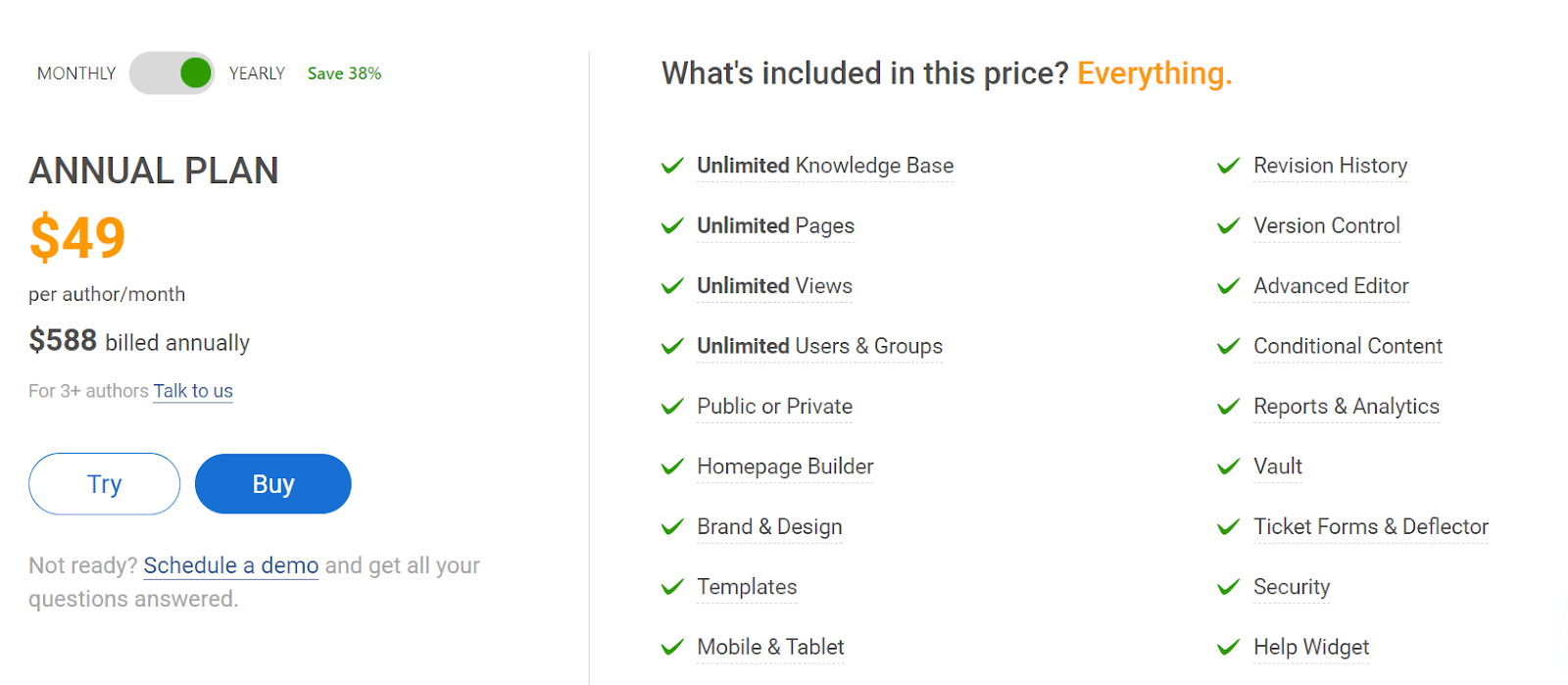Click the checkmark beside Homepage Builder

(672, 466)
